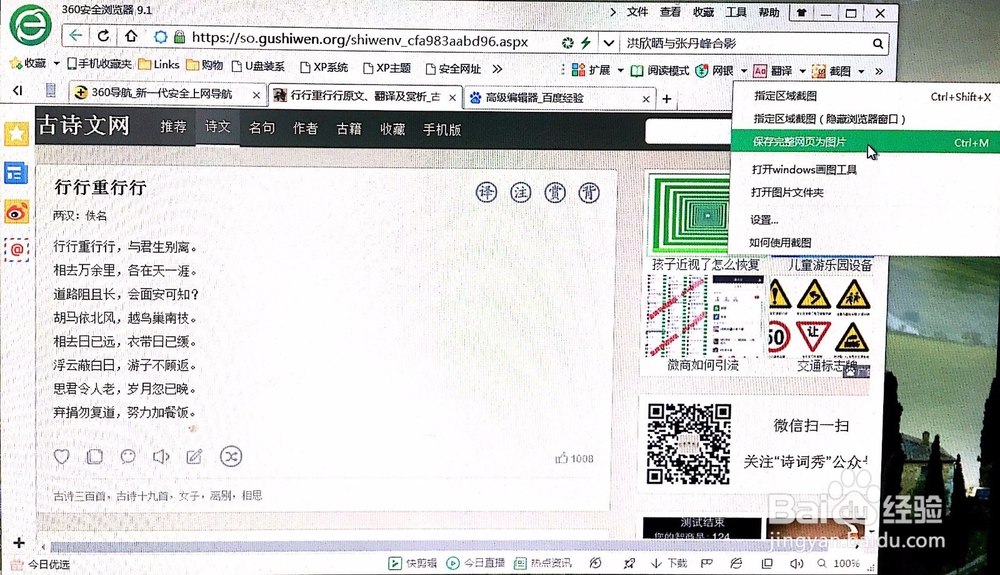Click 名句 in the site navigation

point(261,127)
